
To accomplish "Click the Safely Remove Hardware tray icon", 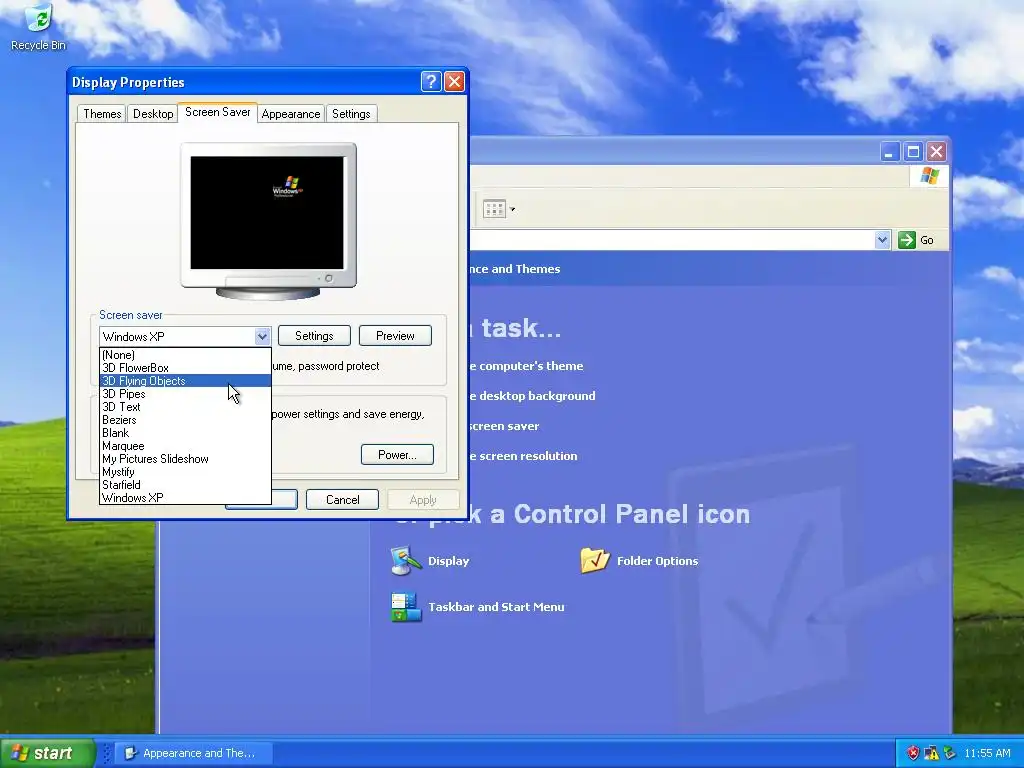I will click(949, 753).
